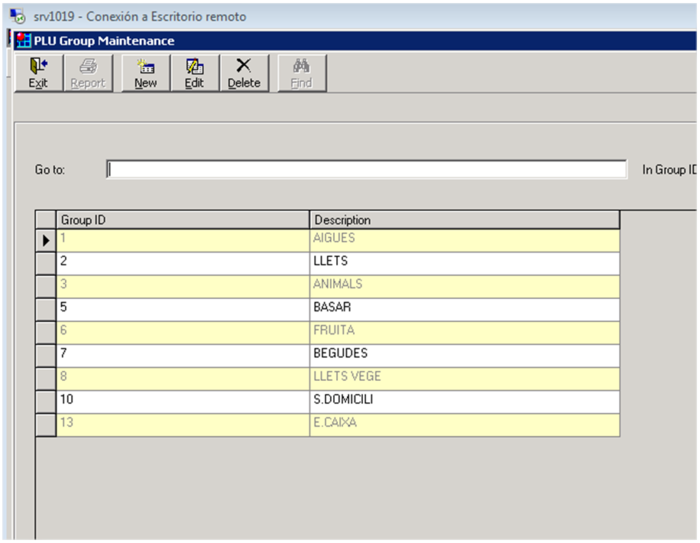The width and height of the screenshot is (700, 543).
Task: Sort by Group ID column header
Action: tap(183, 220)
